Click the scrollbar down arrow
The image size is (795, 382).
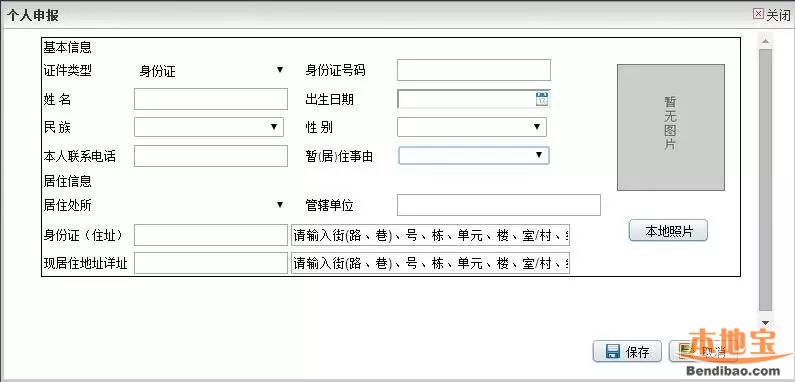[x=766, y=323]
